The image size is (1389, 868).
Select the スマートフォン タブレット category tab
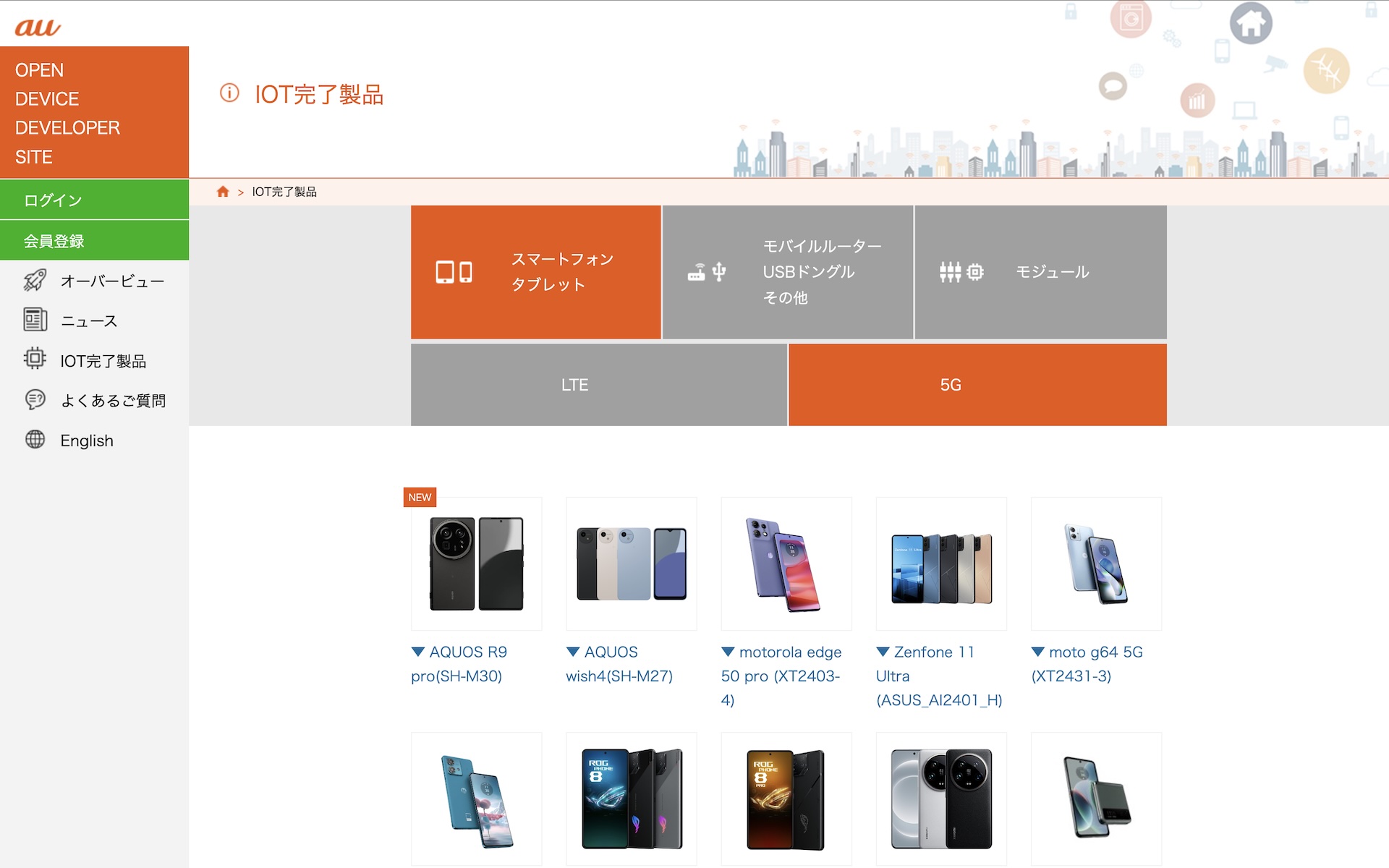point(535,272)
